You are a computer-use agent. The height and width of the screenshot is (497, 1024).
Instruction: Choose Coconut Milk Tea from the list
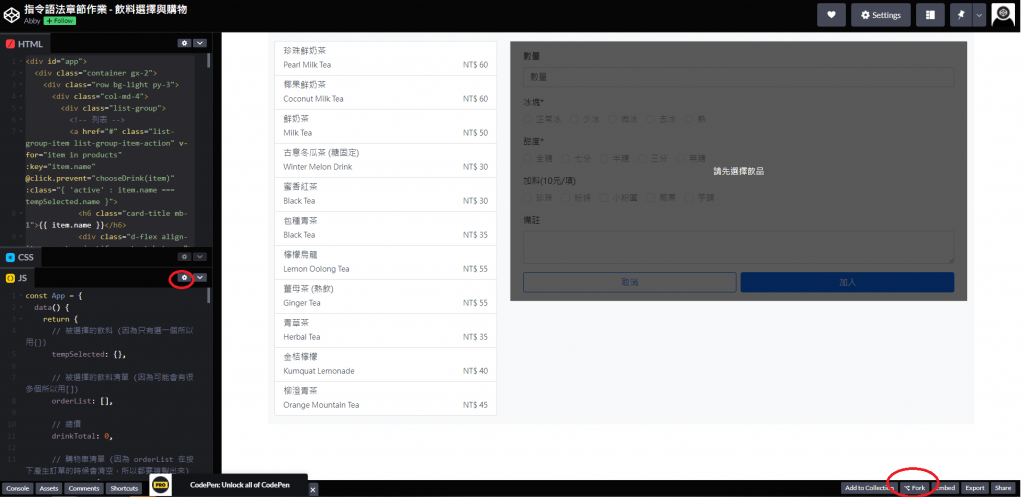[x=385, y=92]
